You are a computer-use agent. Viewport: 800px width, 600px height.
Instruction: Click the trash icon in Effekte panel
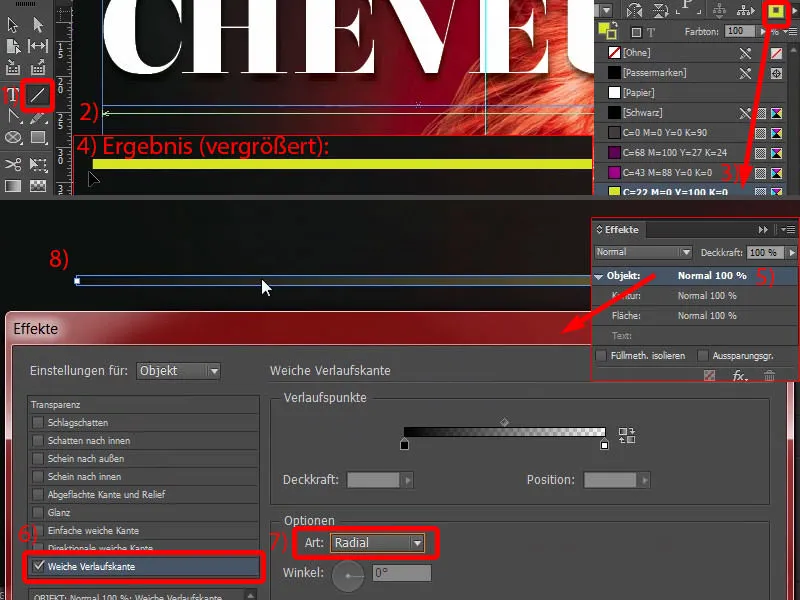point(769,376)
